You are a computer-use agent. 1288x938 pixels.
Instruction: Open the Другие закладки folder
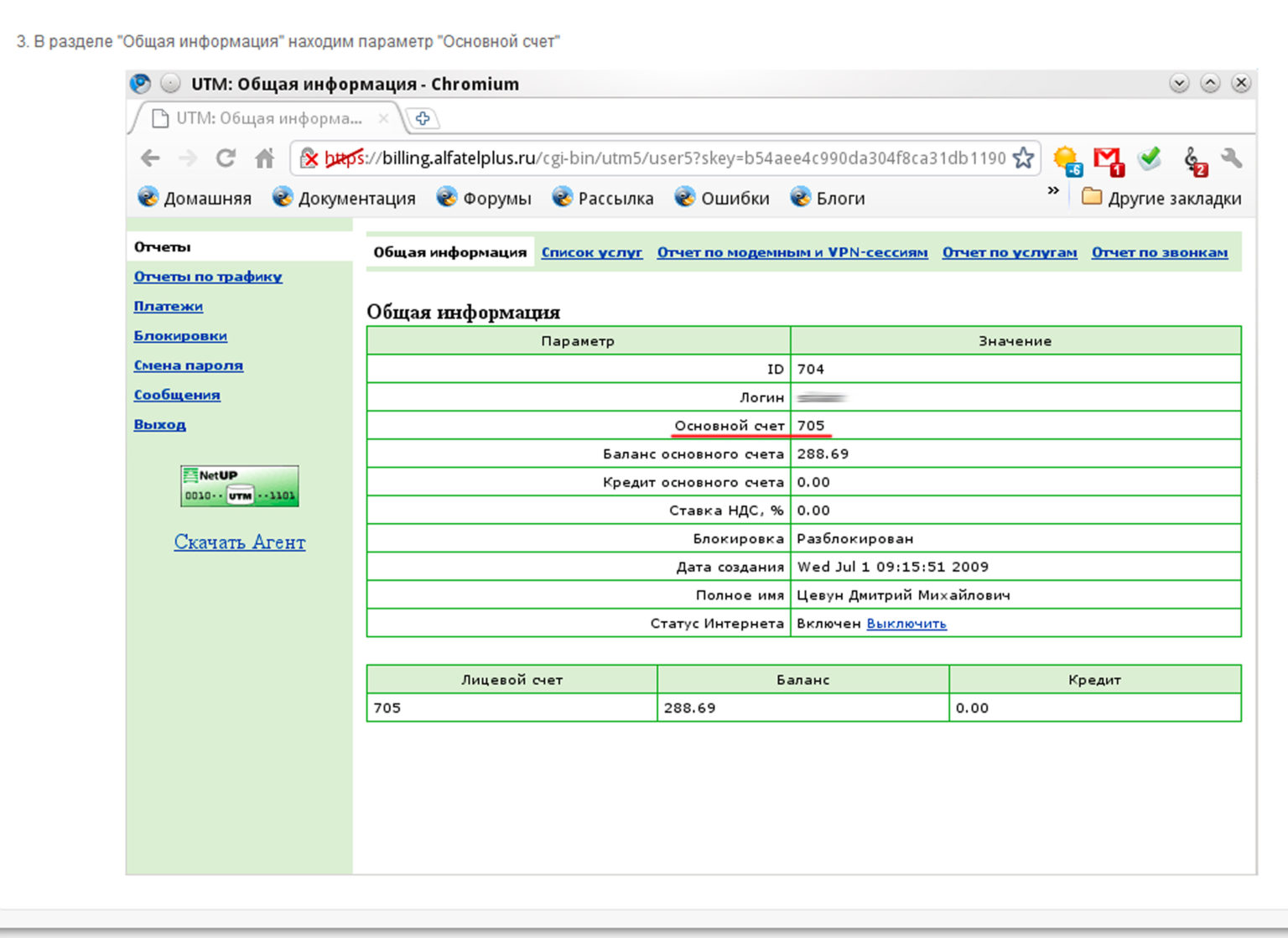coord(1161,198)
